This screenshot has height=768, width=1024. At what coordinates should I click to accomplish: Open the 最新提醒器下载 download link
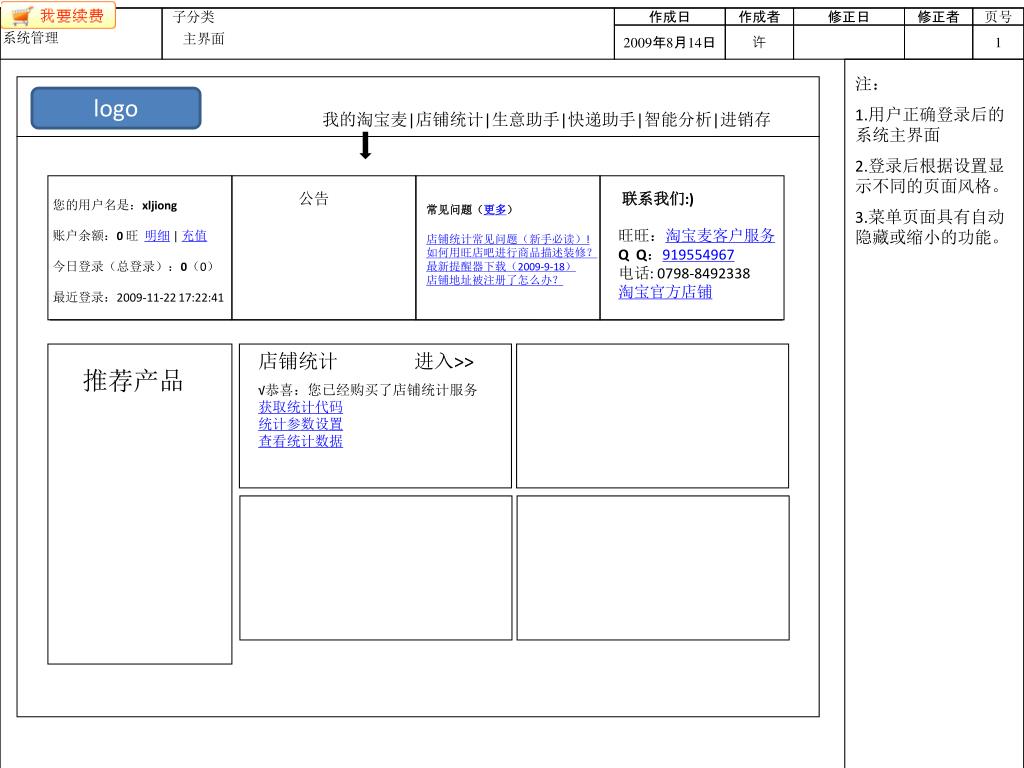(500, 267)
